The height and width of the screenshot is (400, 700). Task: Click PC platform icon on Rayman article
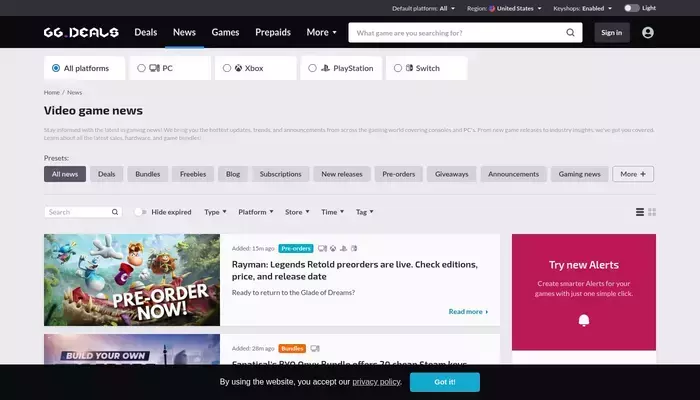pyautogui.click(x=322, y=248)
